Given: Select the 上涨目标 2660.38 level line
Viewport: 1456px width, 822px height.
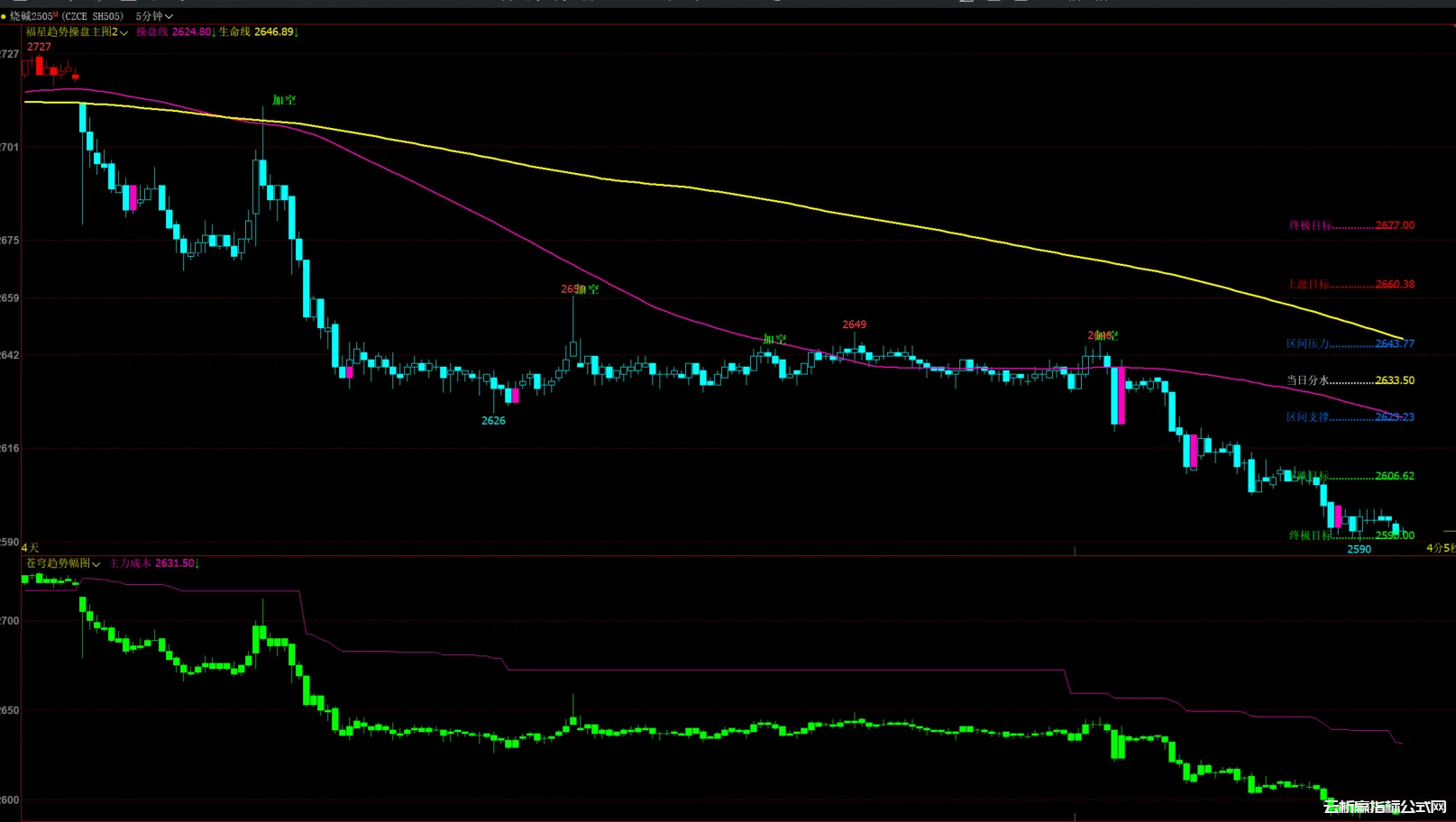Looking at the screenshot, I should pyautogui.click(x=1351, y=284).
